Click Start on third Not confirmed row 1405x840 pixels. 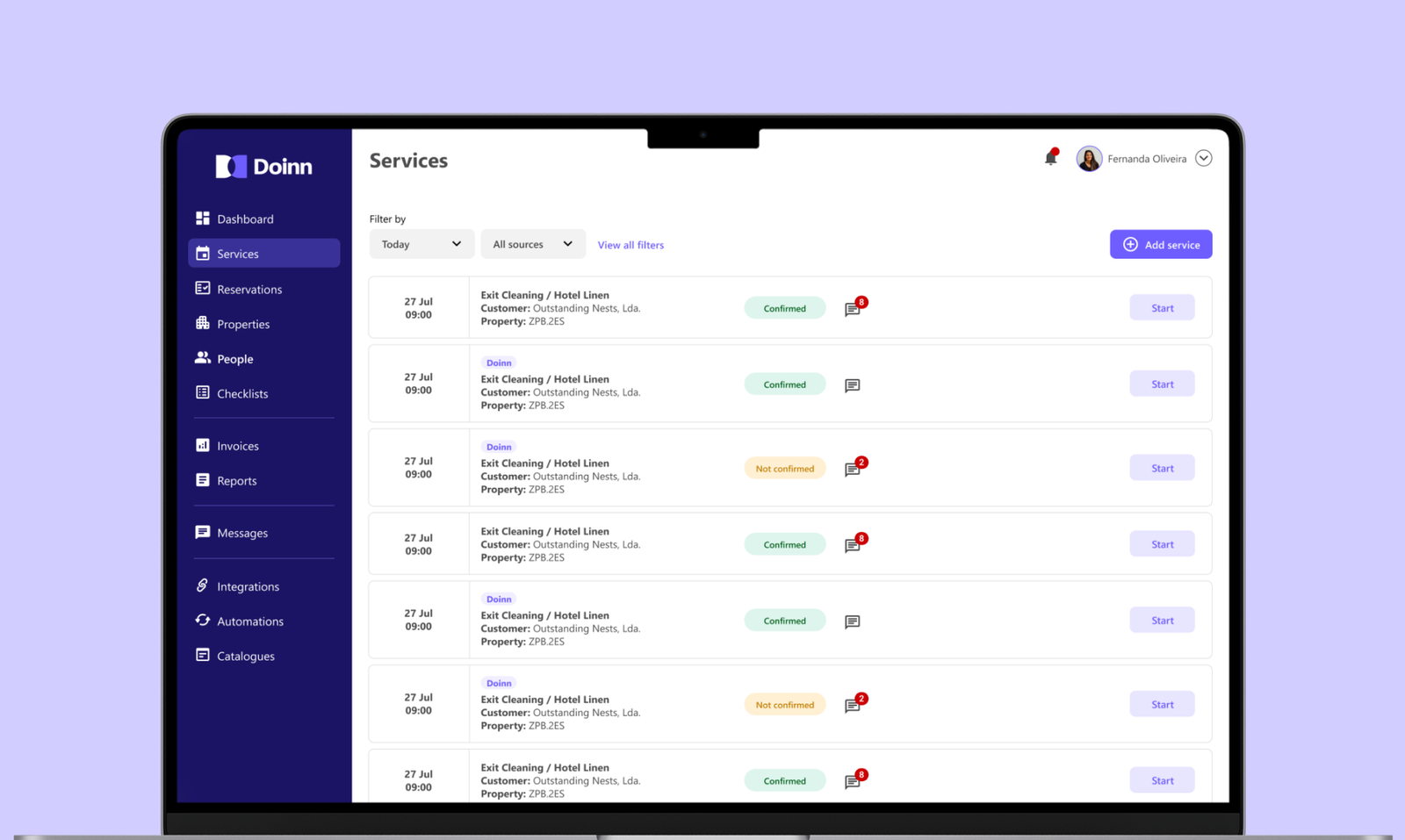[x=1162, y=468]
